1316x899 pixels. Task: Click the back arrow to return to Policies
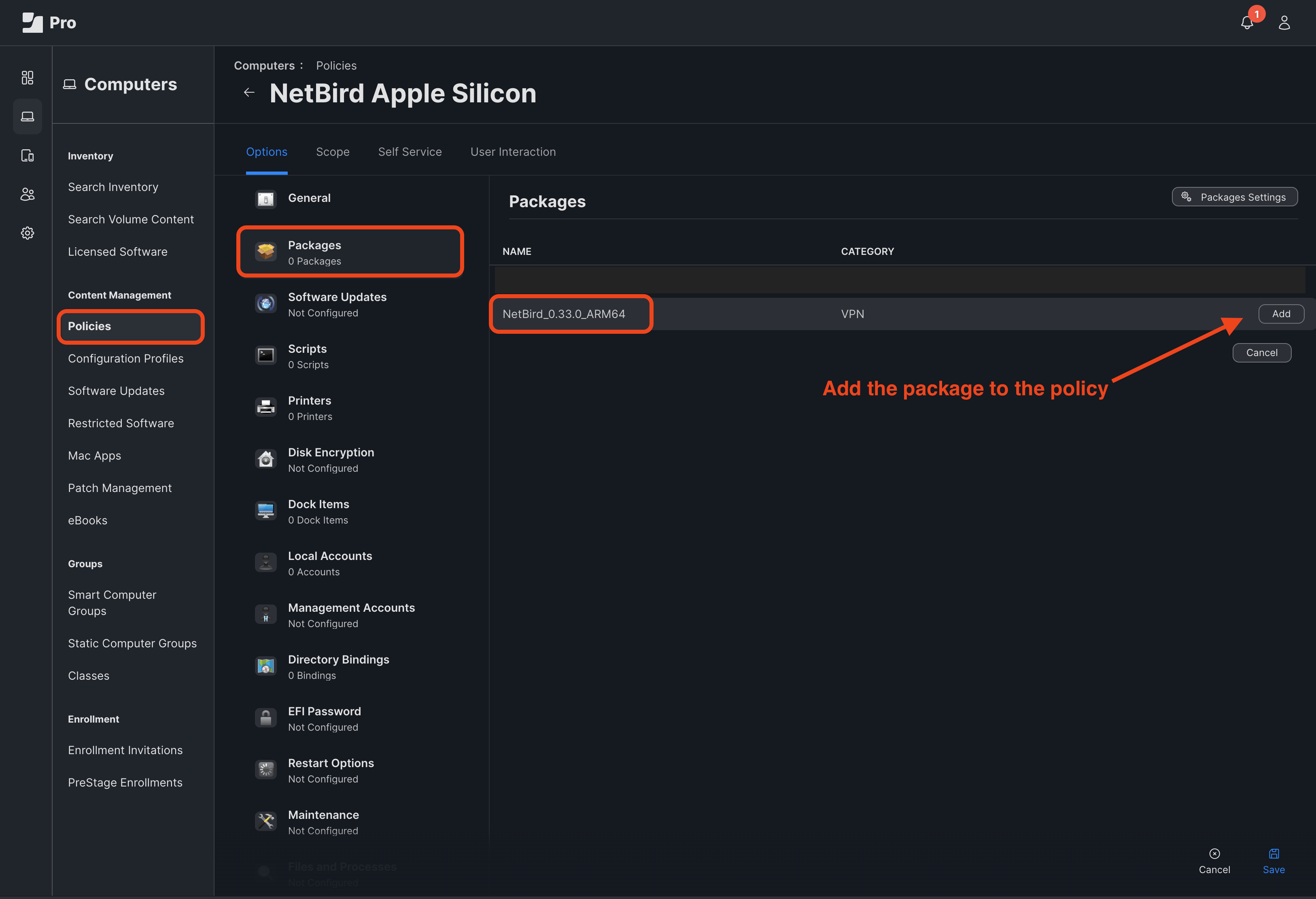pyautogui.click(x=249, y=92)
